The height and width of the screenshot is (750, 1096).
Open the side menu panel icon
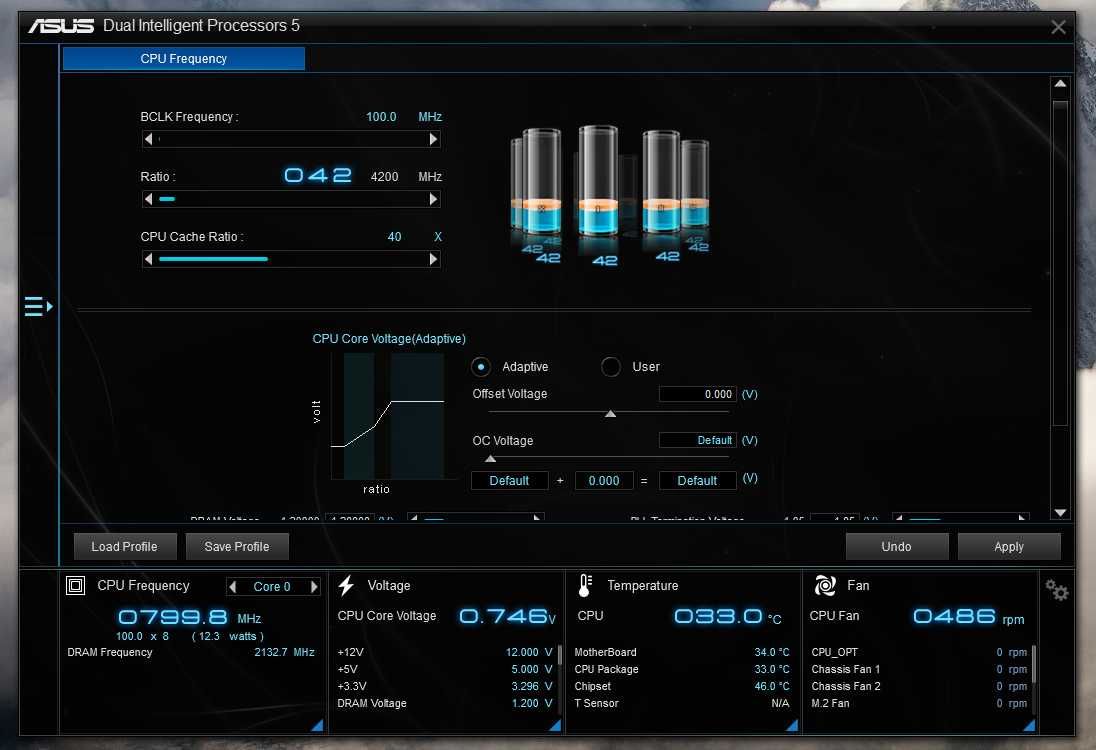point(38,306)
